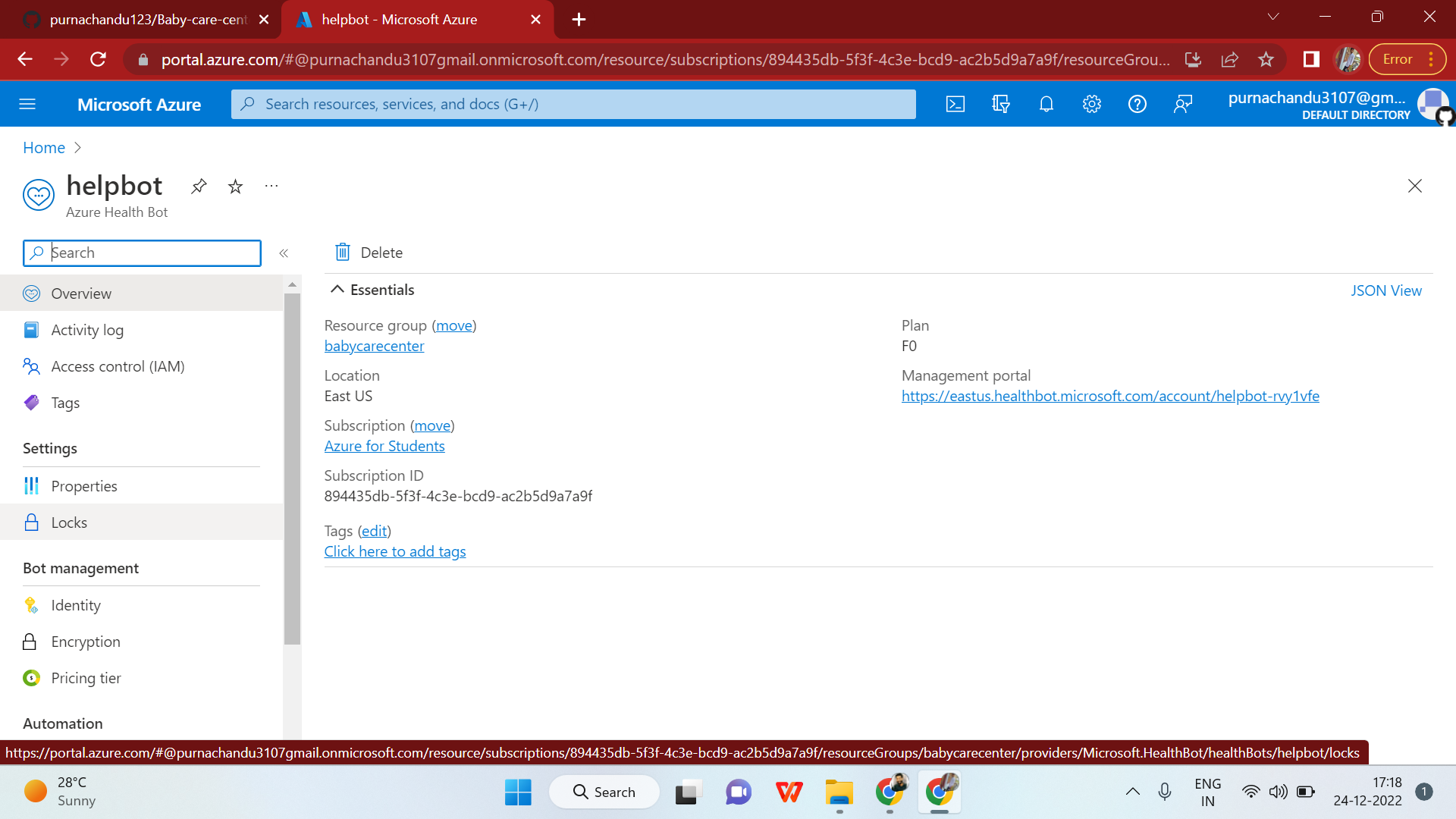This screenshot has width=1456, height=819.
Task: Collapse the Essentials section
Action: 372,290
